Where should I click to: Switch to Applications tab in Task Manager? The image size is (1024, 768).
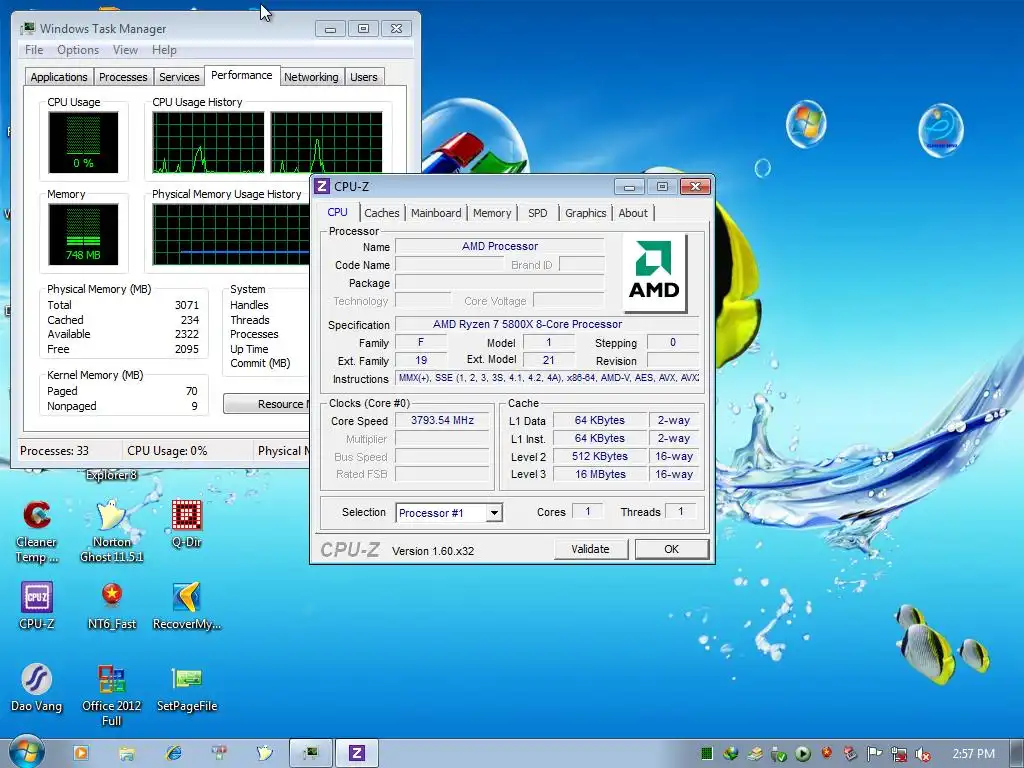[x=59, y=77]
